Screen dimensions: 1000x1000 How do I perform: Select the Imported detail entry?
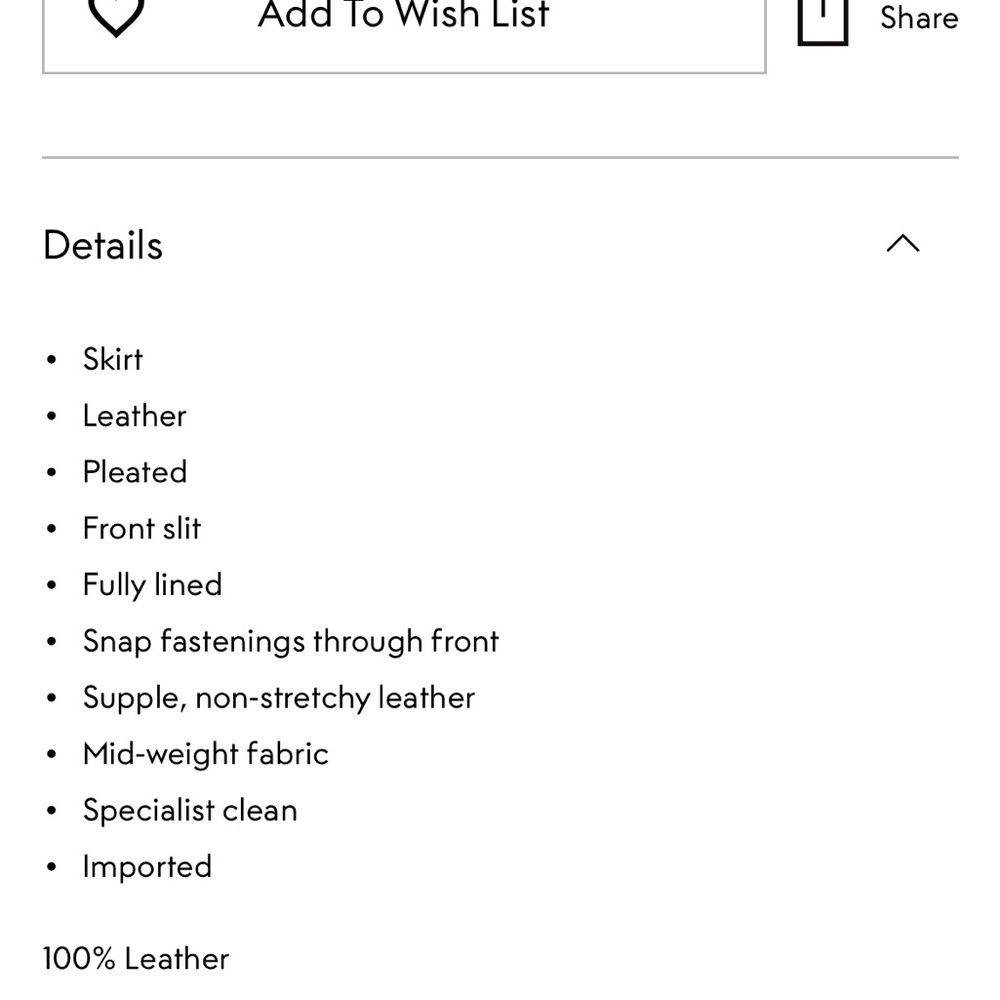[x=147, y=867]
